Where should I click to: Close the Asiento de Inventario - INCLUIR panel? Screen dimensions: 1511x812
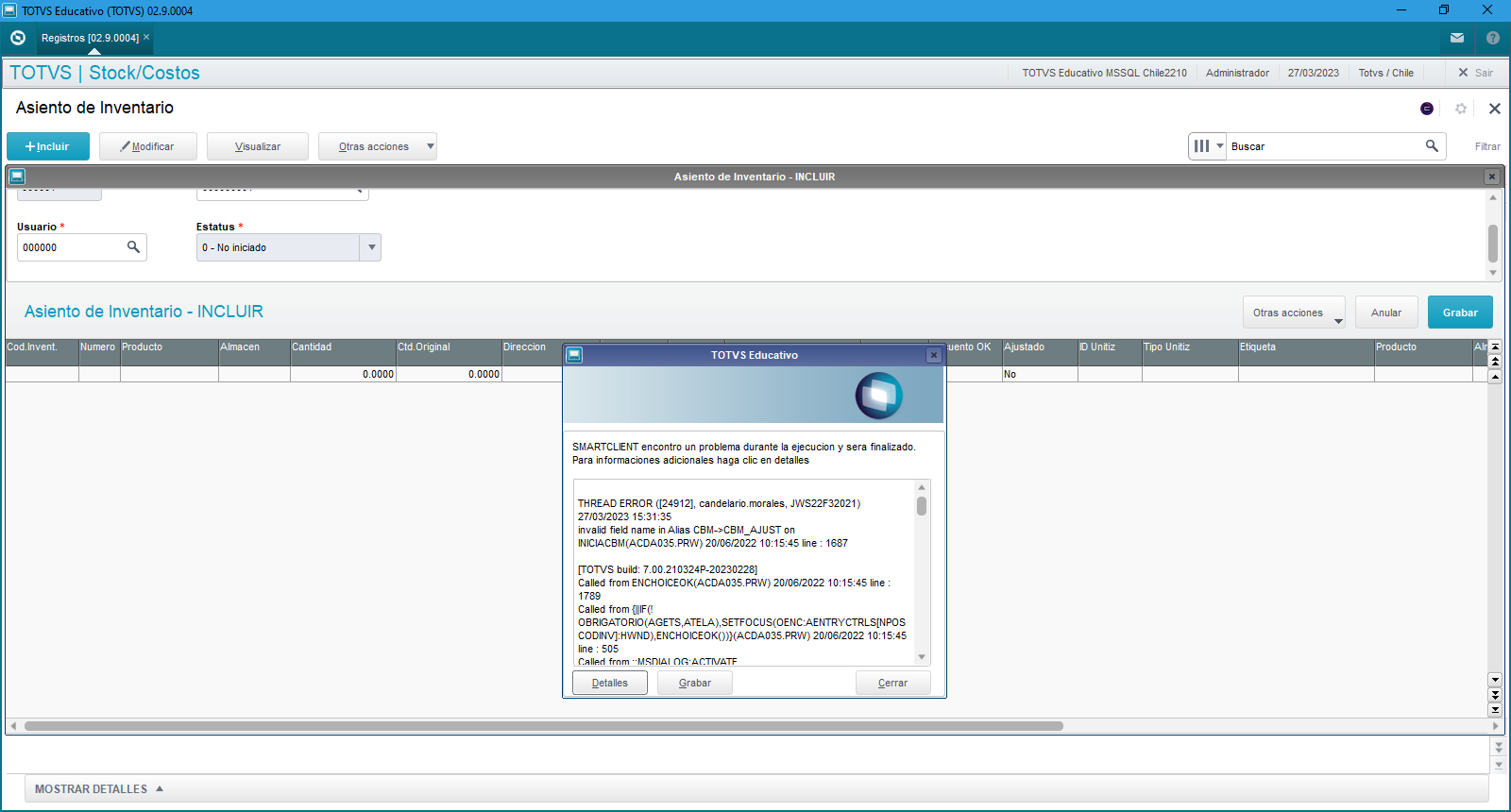point(1492,177)
